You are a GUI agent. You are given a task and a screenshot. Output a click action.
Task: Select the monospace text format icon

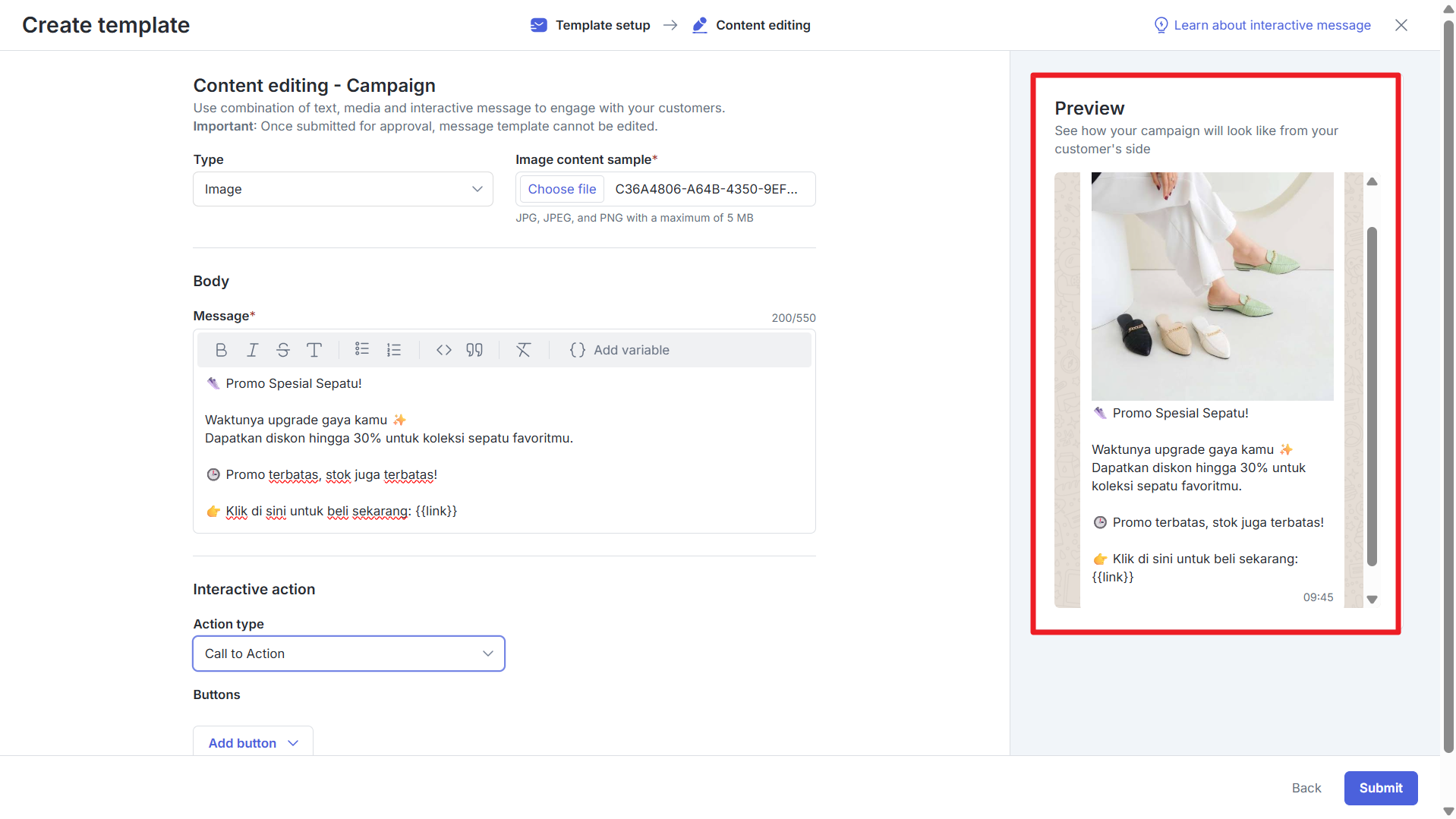(x=314, y=350)
